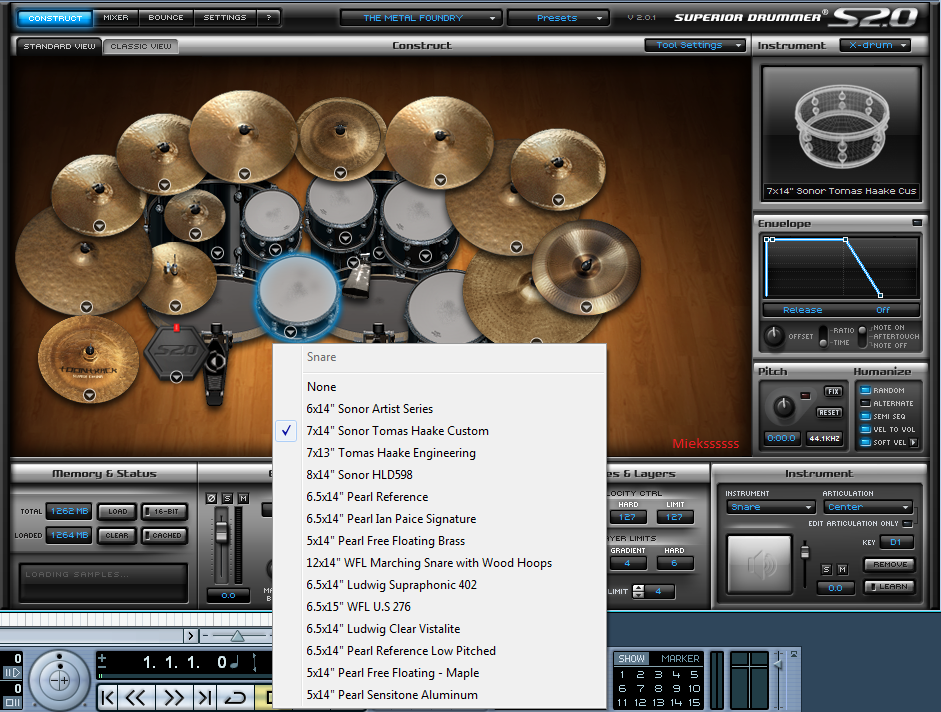Open the X-drum dropdown
Image resolution: width=941 pixels, height=712 pixels.
point(876,45)
